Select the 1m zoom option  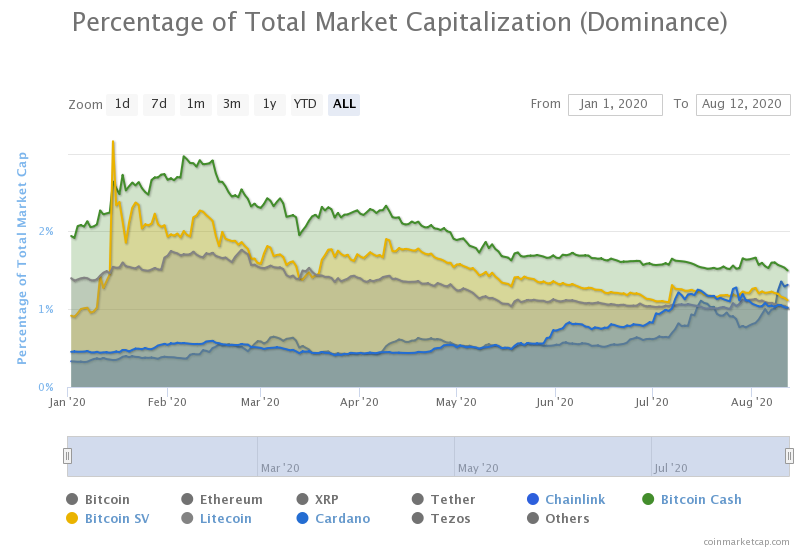[196, 104]
